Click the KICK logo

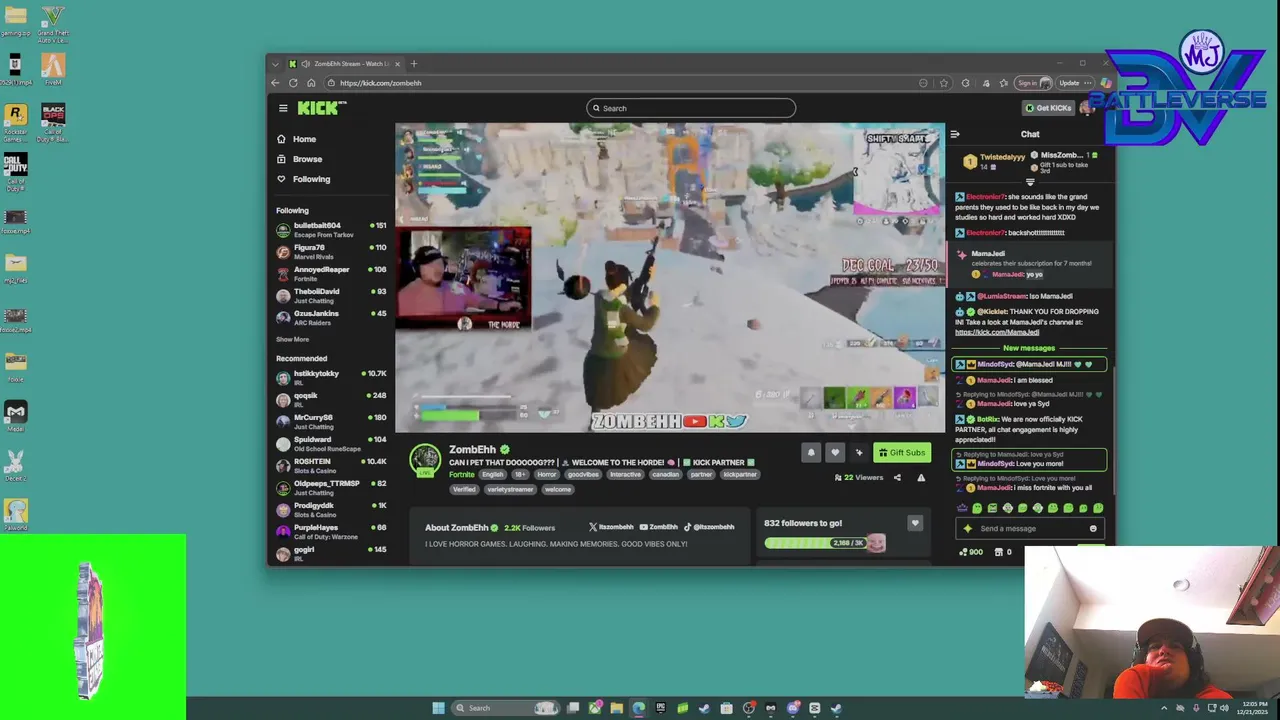(320, 108)
